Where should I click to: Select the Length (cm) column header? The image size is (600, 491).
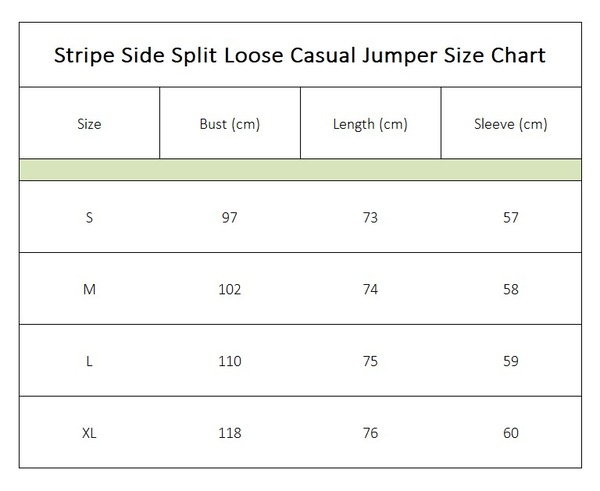coord(370,124)
